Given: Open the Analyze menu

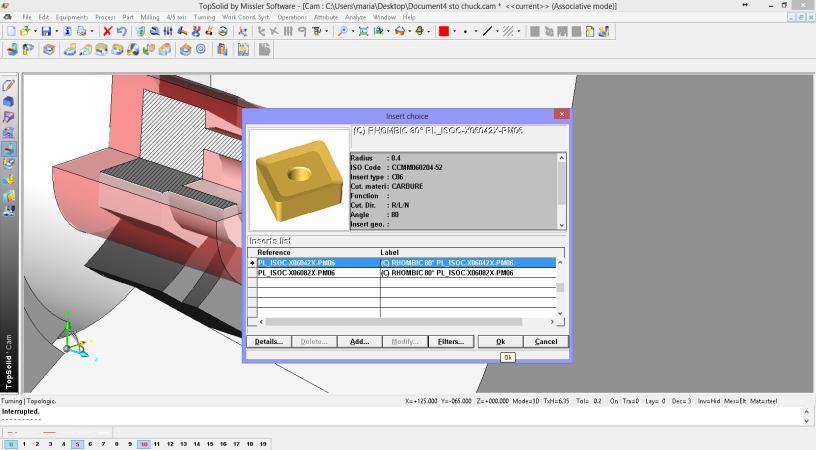Looking at the screenshot, I should [x=355, y=17].
